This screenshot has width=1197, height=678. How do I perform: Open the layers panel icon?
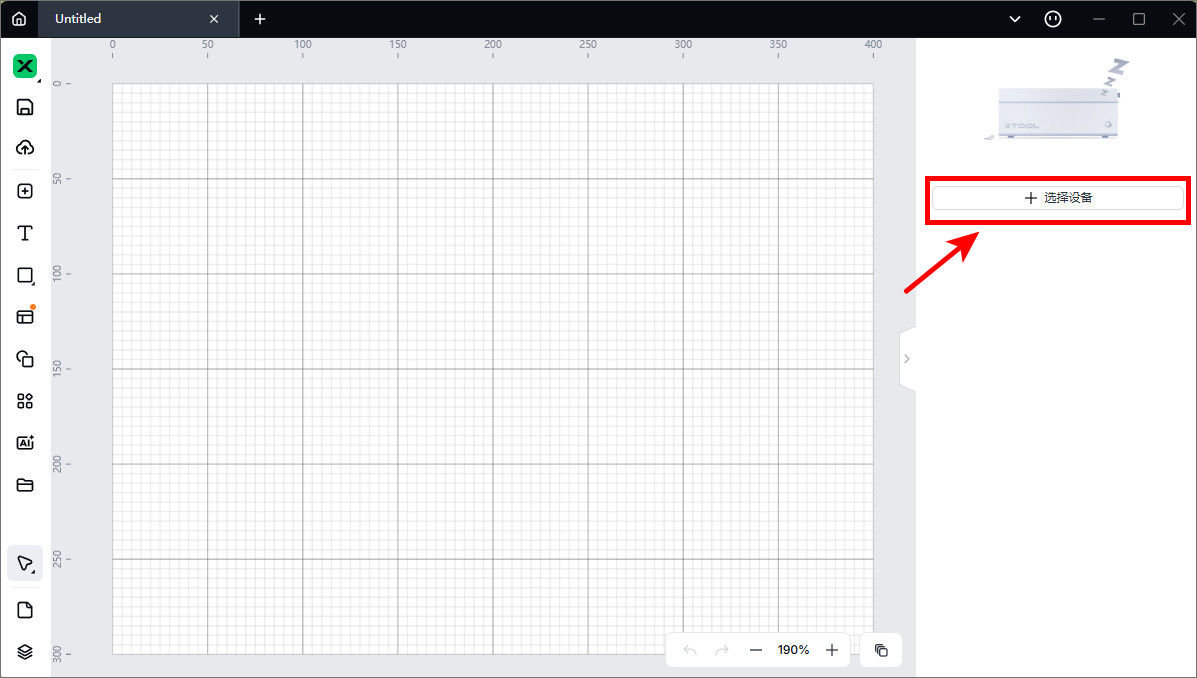(x=25, y=651)
